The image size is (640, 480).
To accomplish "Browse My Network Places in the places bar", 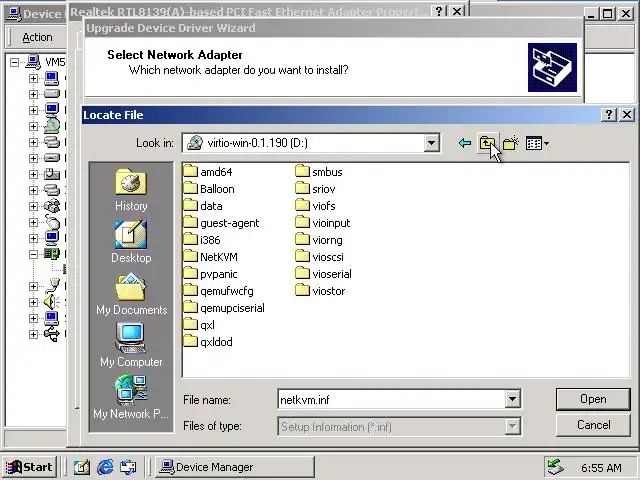I will click(x=131, y=398).
